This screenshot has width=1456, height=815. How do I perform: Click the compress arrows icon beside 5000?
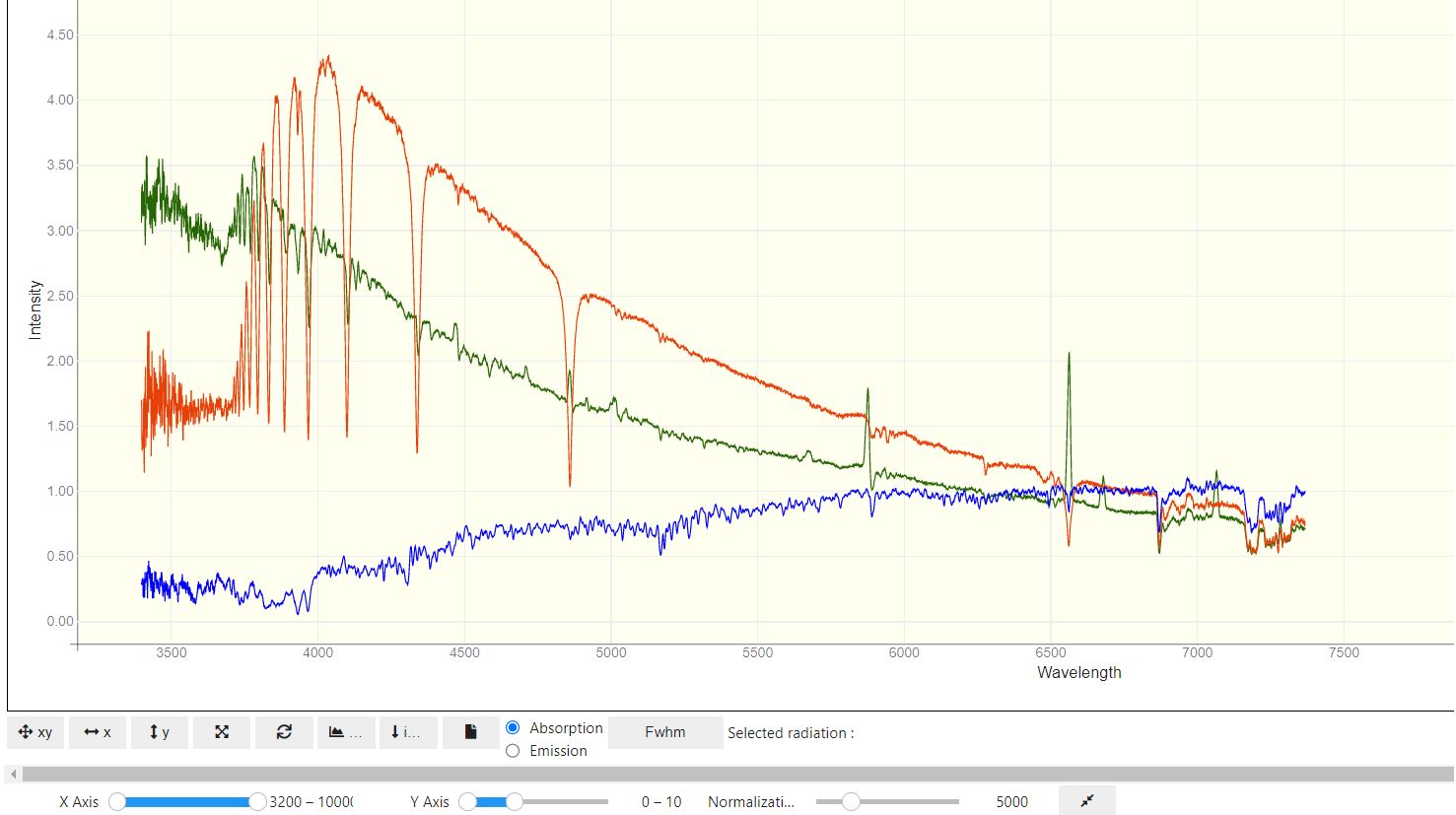(x=1086, y=801)
